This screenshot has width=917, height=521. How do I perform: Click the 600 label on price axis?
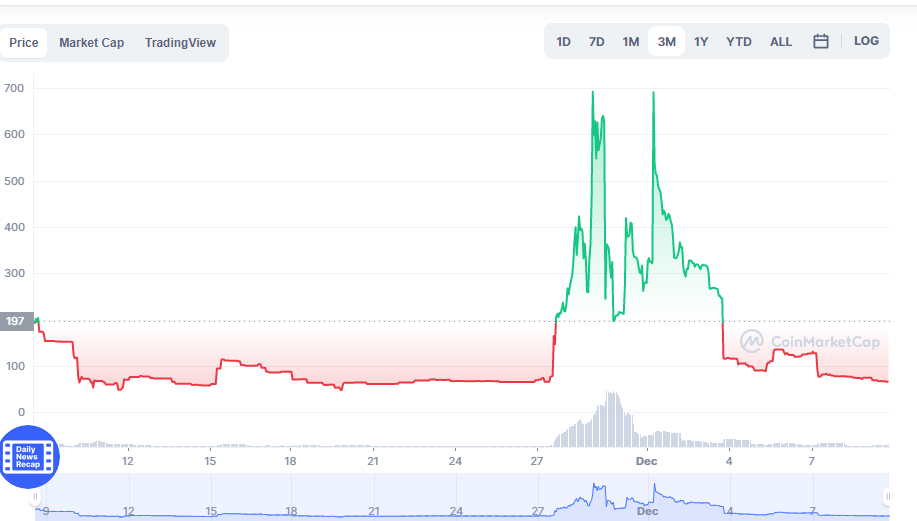14,134
